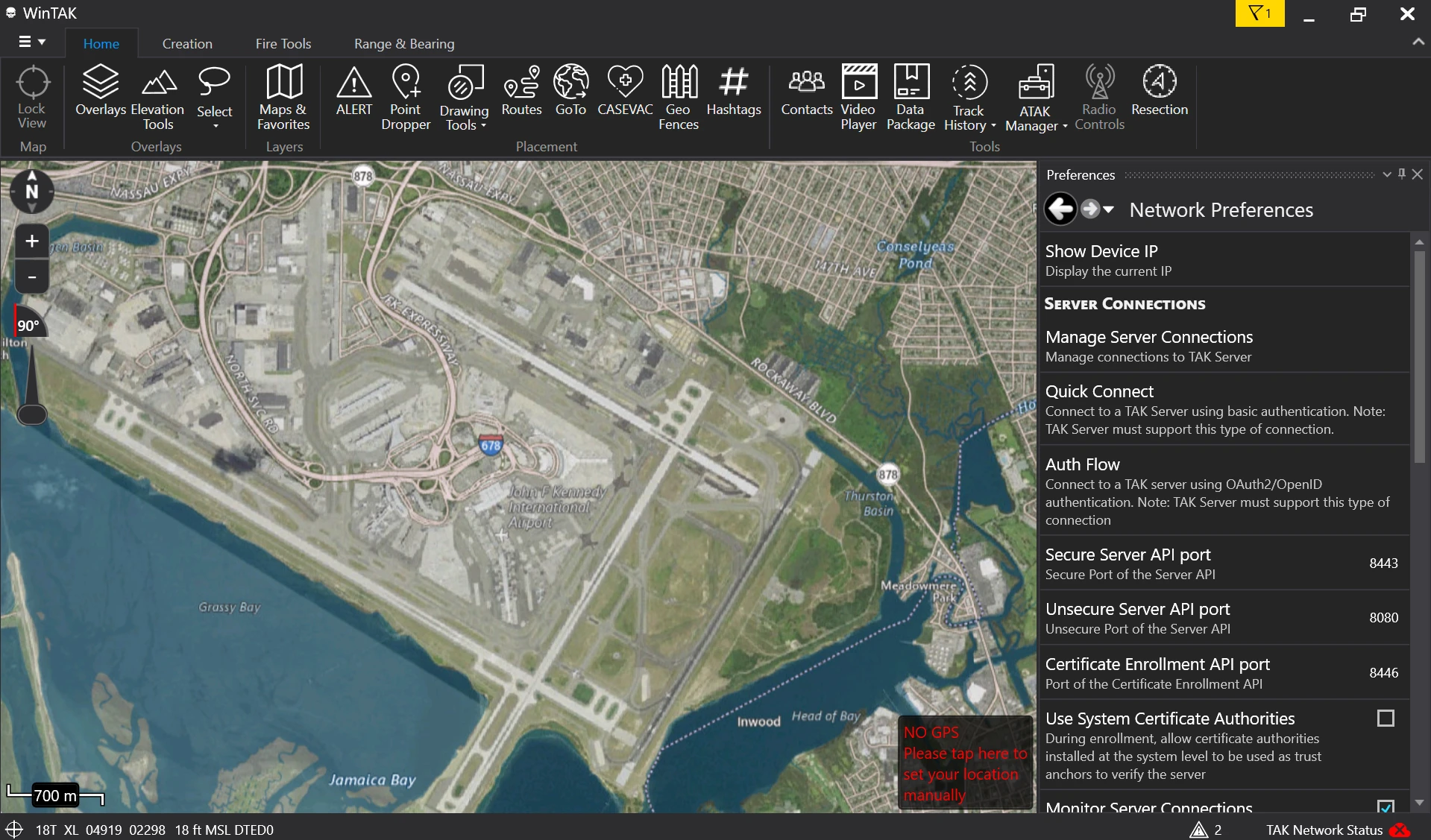The height and width of the screenshot is (840, 1431).
Task: Toggle Monitor Server Connections checkbox
Action: 1386,807
